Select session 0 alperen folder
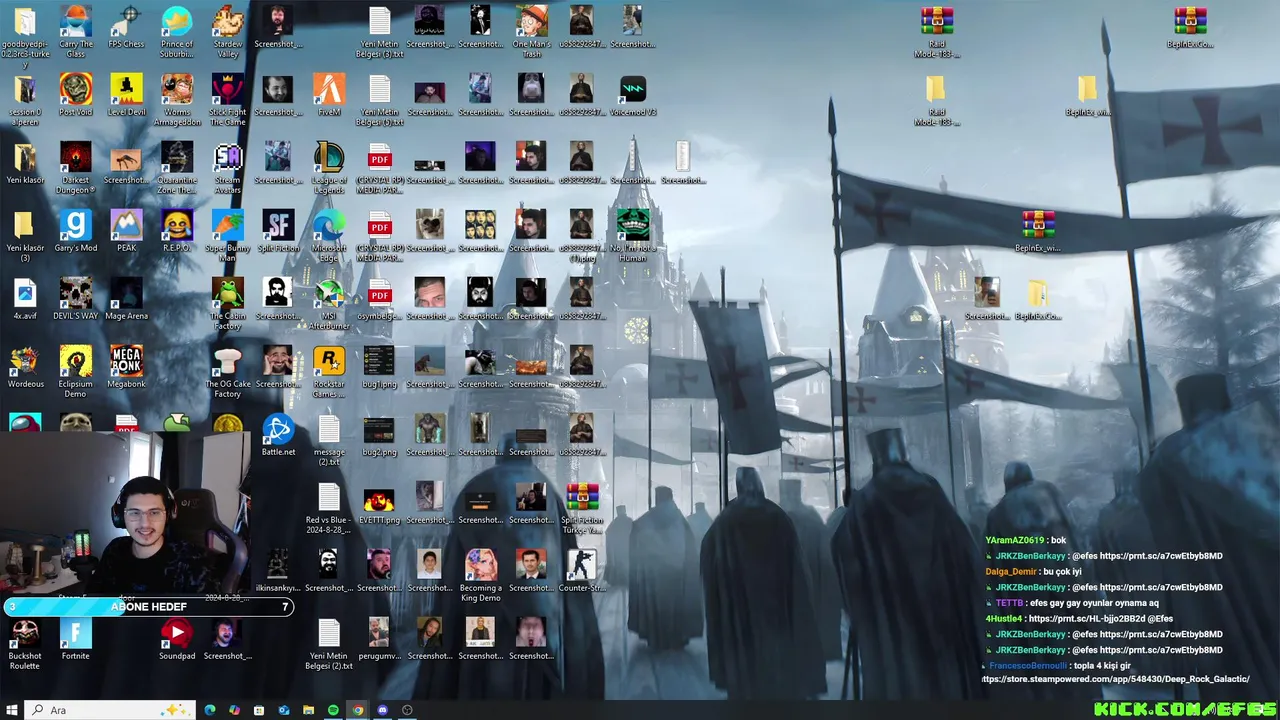This screenshot has width=1280, height=720. click(25, 99)
